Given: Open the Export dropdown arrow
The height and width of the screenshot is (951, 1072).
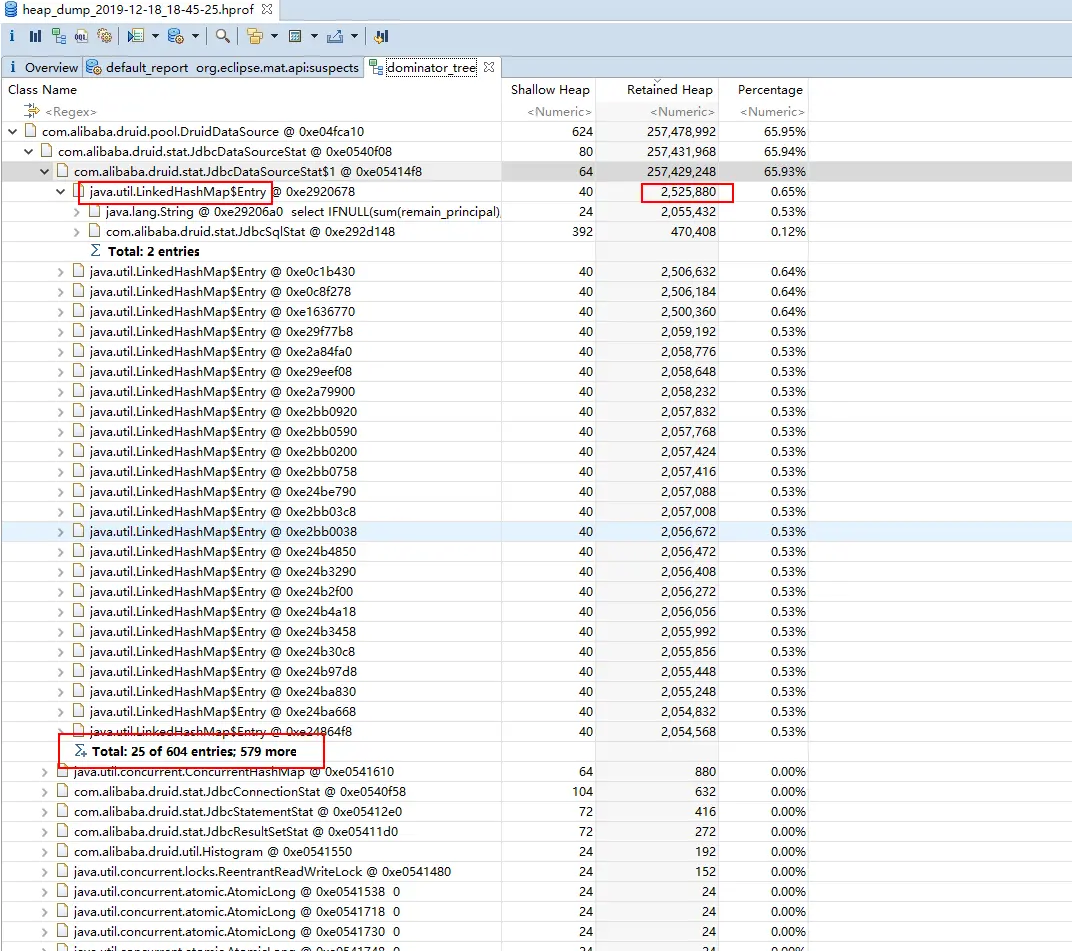Looking at the screenshot, I should 354,36.
